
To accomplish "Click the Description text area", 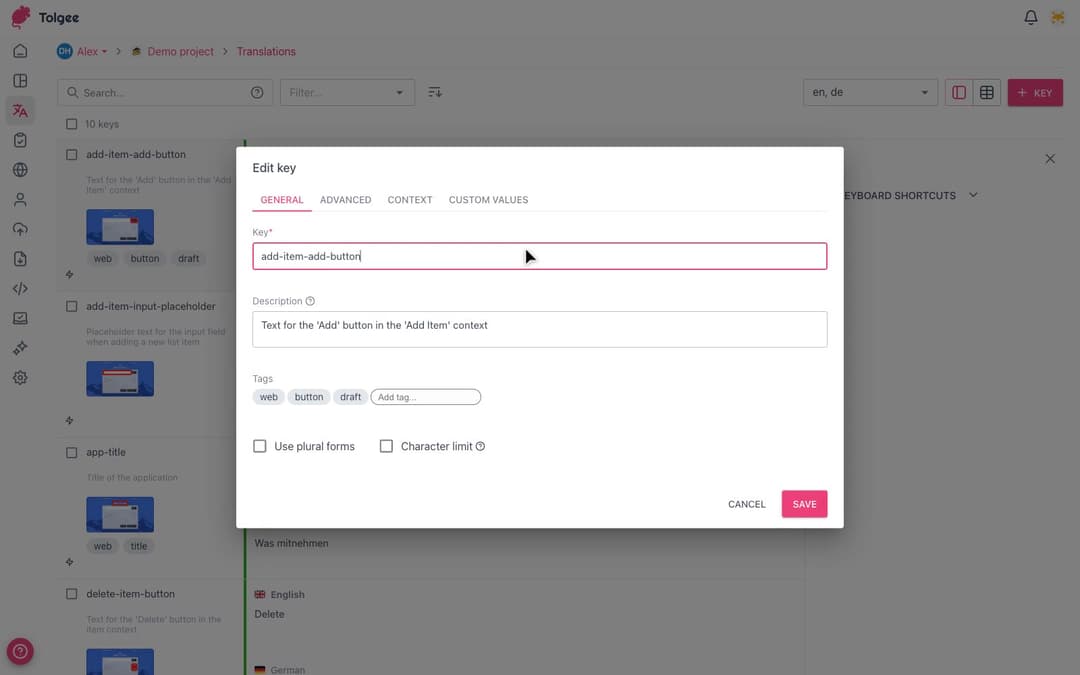I will pyautogui.click(x=539, y=329).
